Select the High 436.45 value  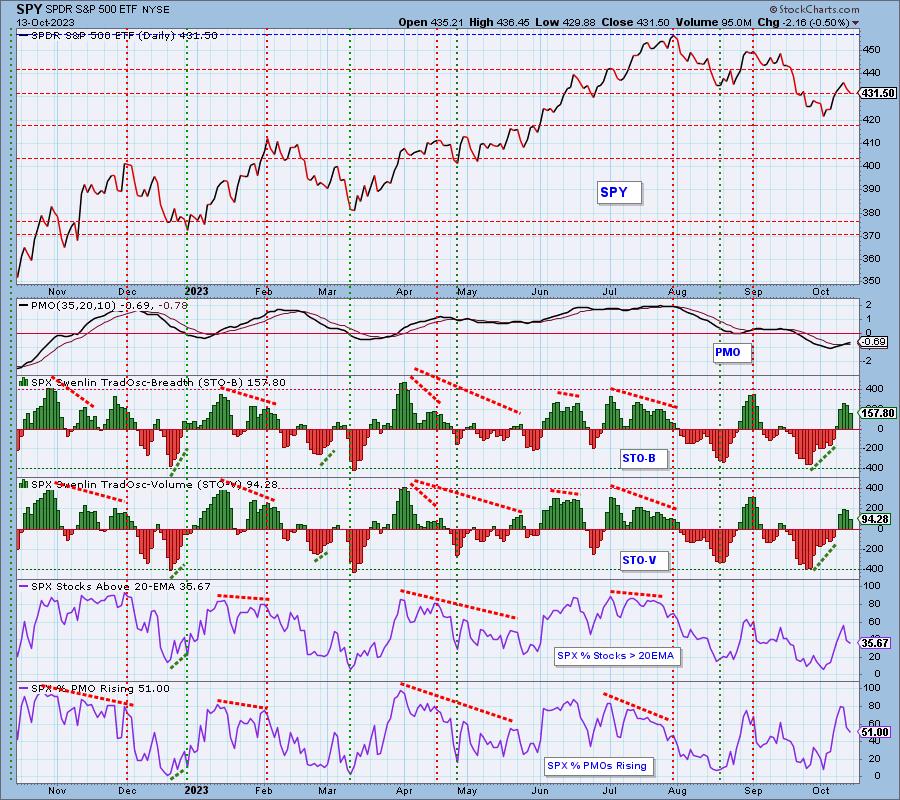coord(499,22)
